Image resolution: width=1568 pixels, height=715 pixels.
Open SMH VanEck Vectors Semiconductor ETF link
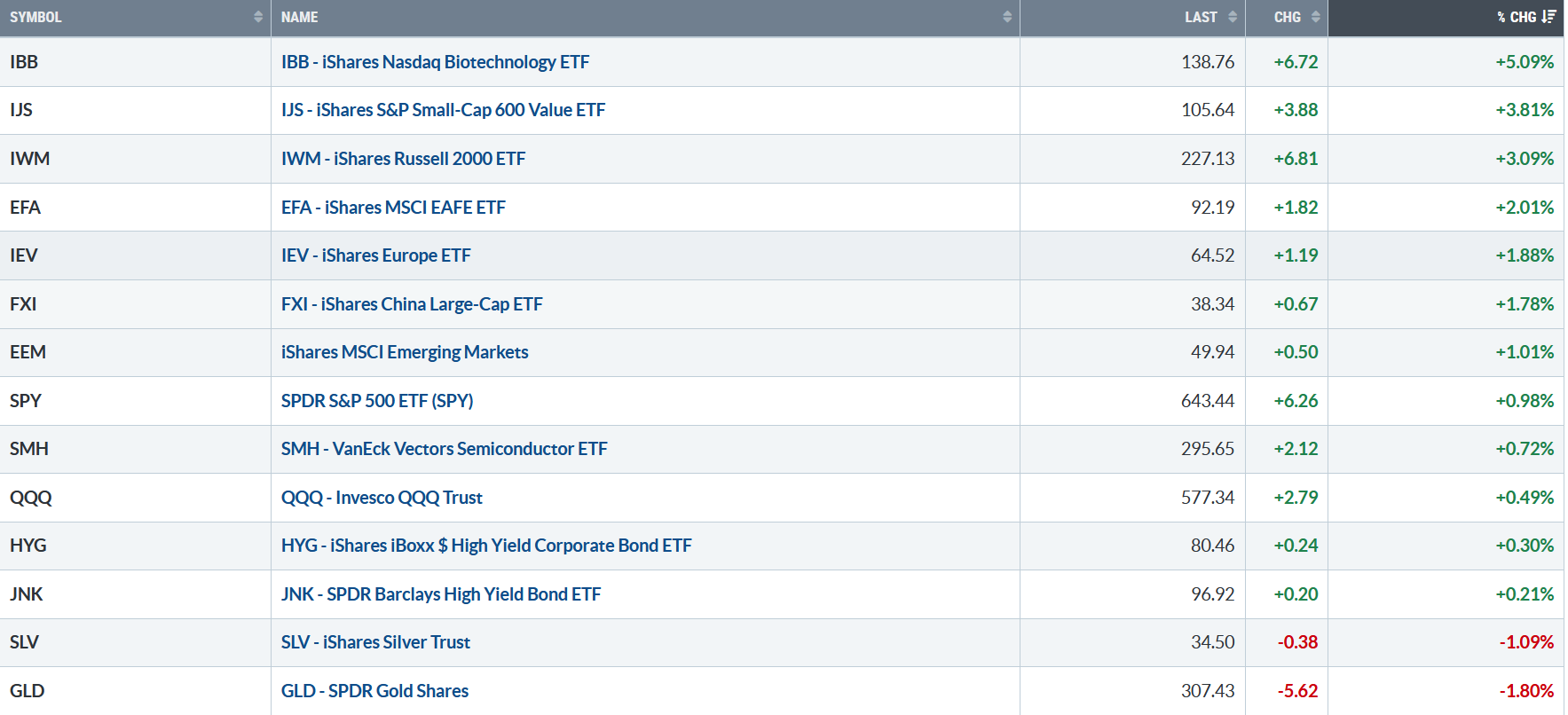(x=444, y=449)
